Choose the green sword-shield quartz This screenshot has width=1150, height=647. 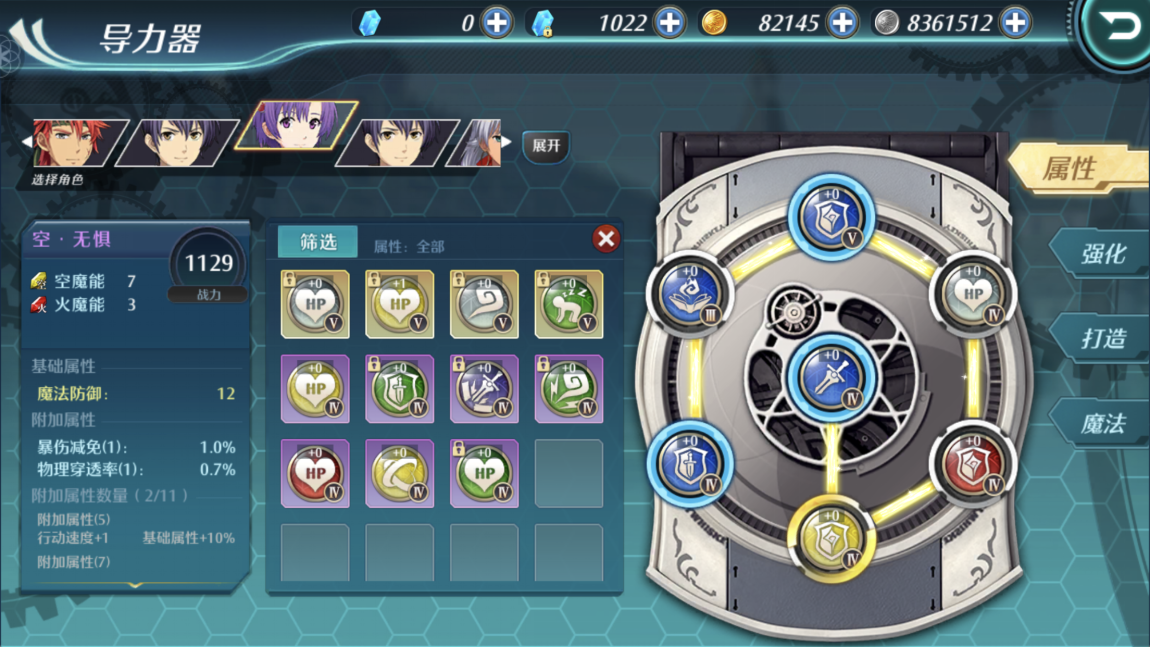click(x=400, y=389)
